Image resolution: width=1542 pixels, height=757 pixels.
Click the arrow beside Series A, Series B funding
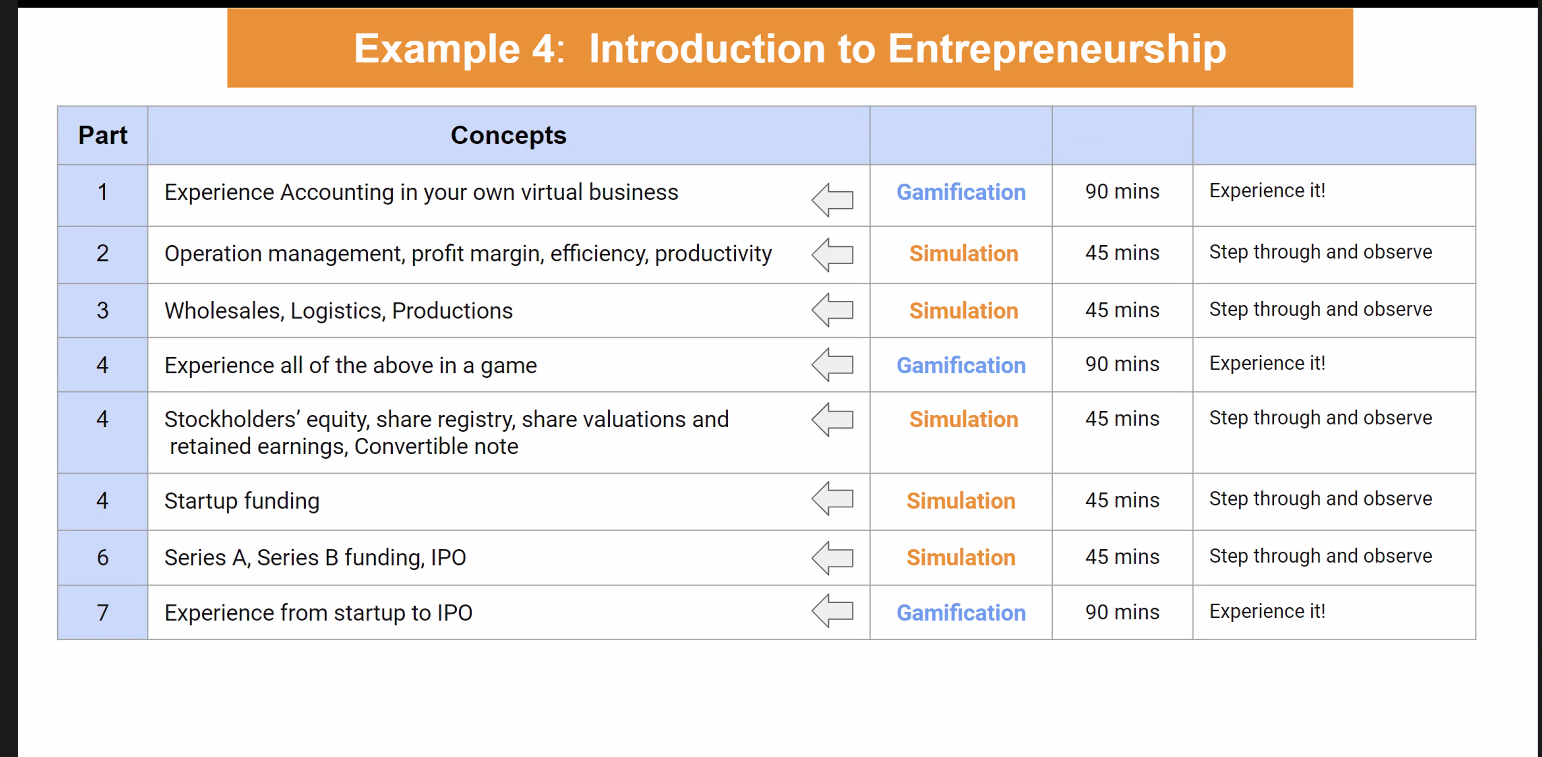pyautogui.click(x=832, y=557)
